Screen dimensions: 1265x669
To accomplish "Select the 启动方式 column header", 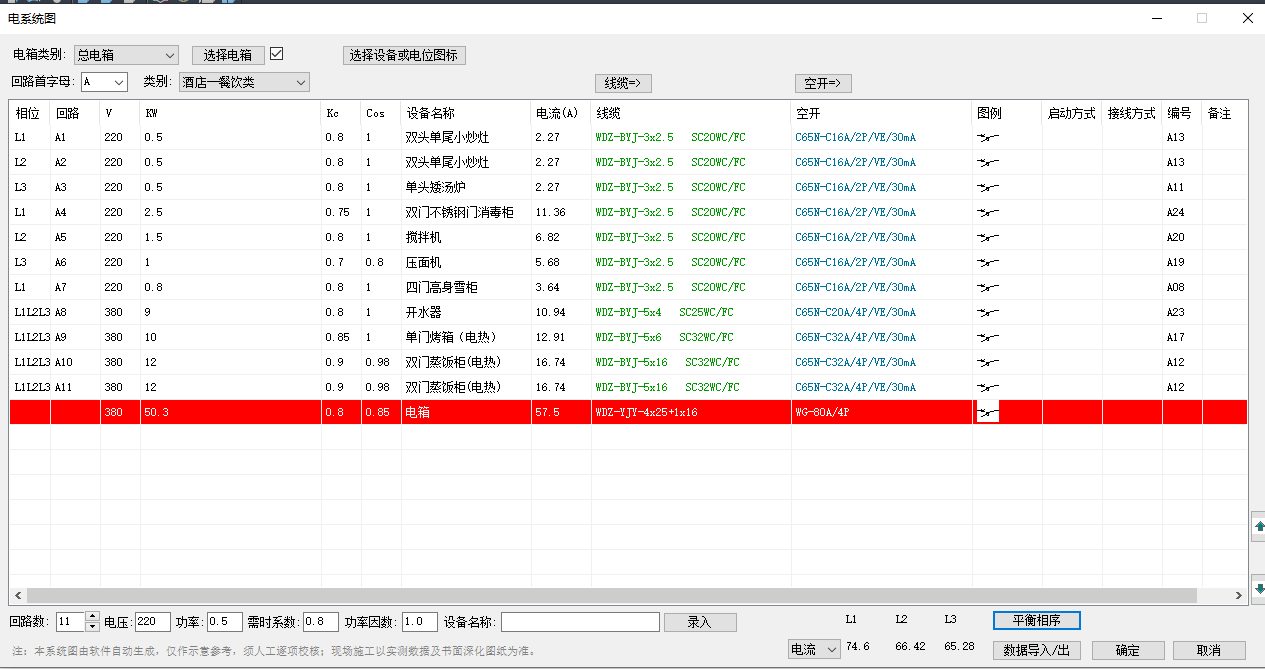I will click(1072, 113).
